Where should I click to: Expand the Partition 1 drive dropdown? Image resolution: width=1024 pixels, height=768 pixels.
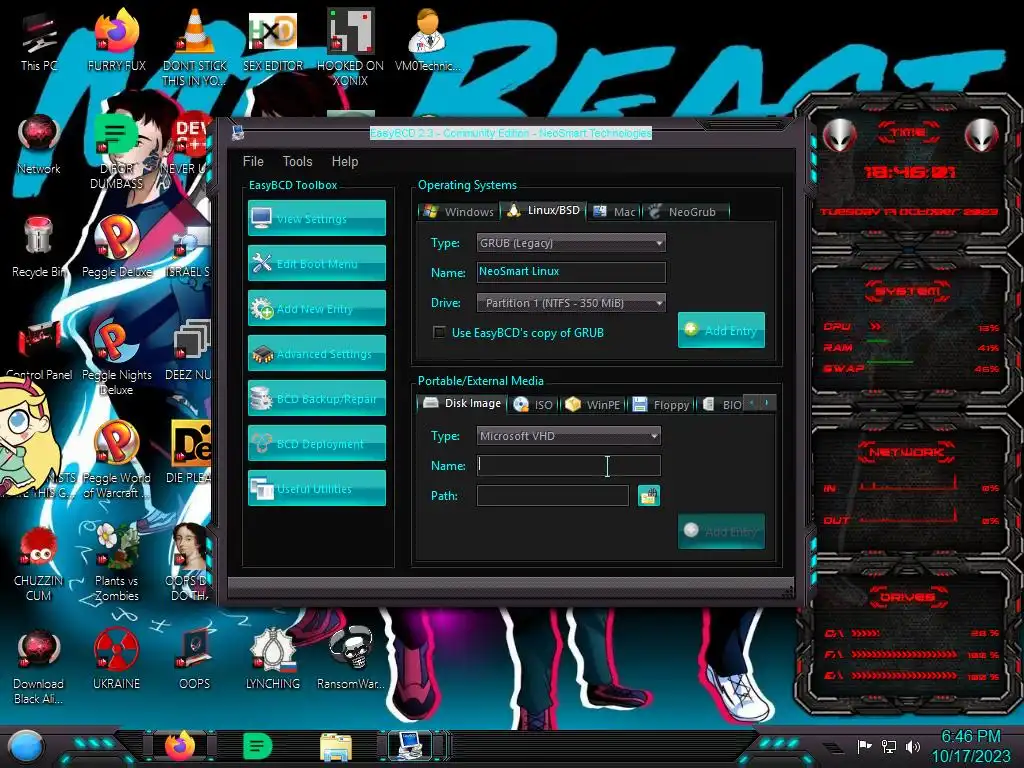click(x=571, y=303)
